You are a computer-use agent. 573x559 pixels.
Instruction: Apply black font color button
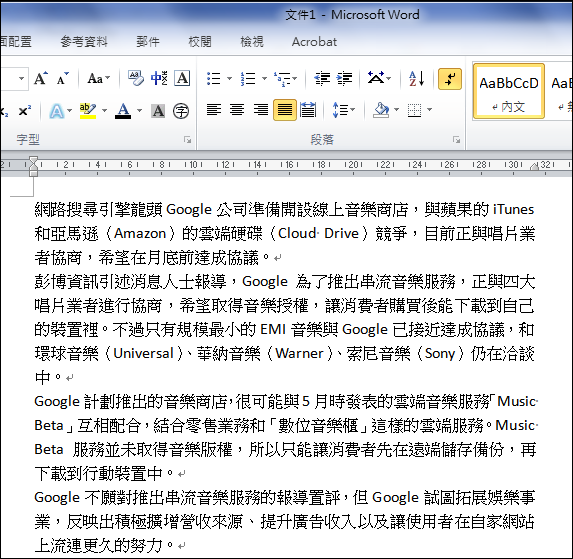coord(123,111)
